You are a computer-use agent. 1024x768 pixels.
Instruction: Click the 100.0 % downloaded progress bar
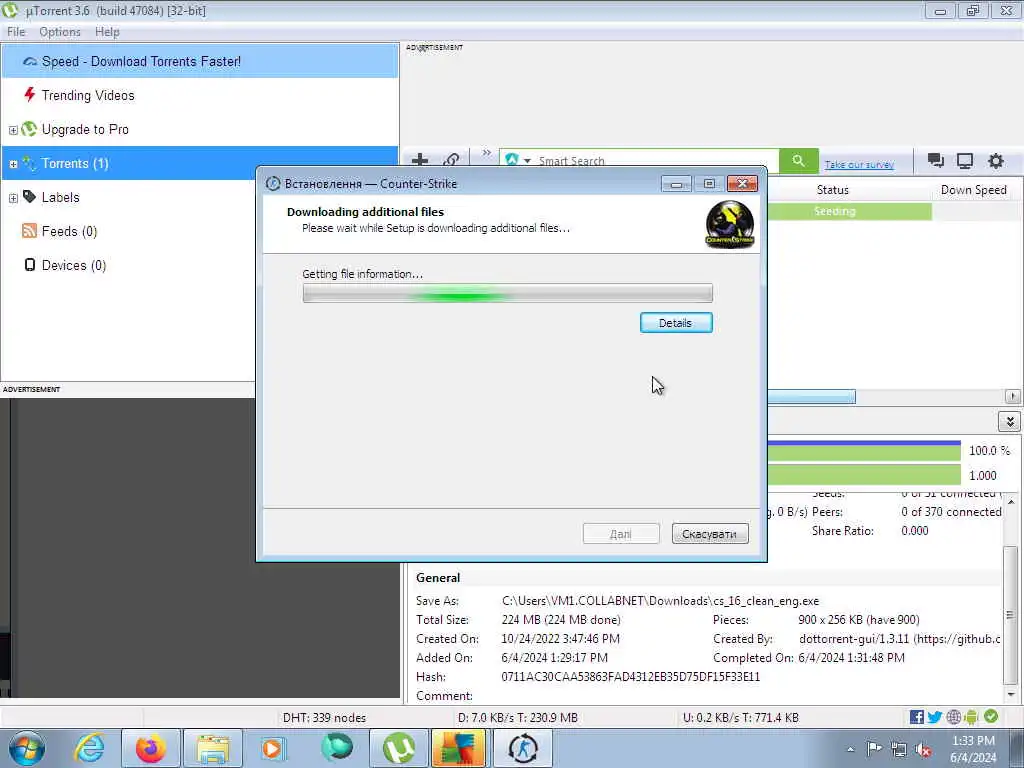point(864,450)
